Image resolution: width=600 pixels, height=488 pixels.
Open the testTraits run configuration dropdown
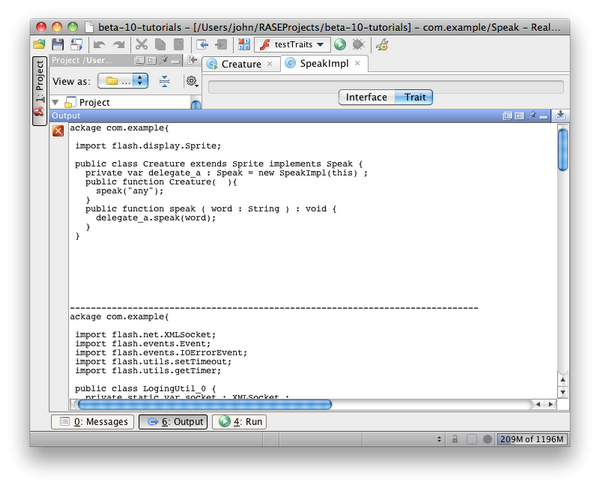click(292, 45)
